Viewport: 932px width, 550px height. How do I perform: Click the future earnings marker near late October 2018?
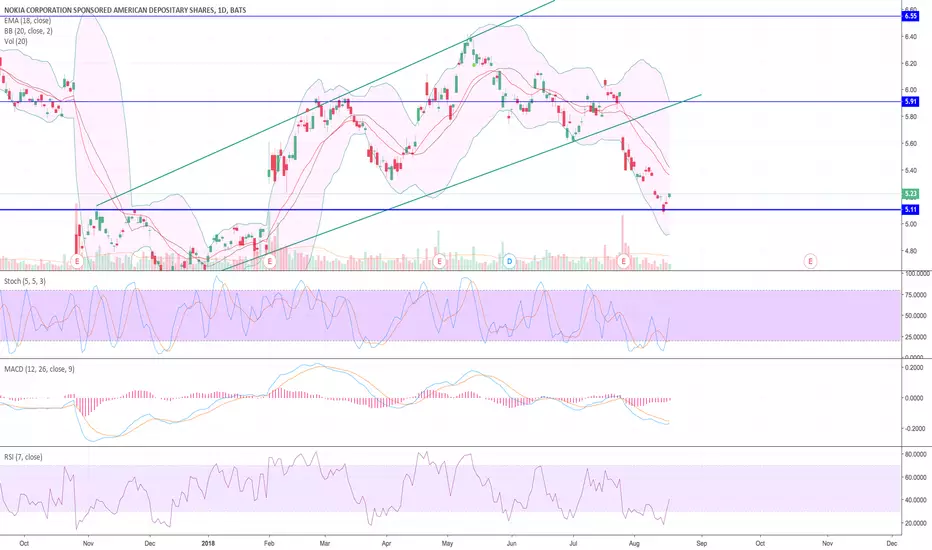tap(810, 261)
